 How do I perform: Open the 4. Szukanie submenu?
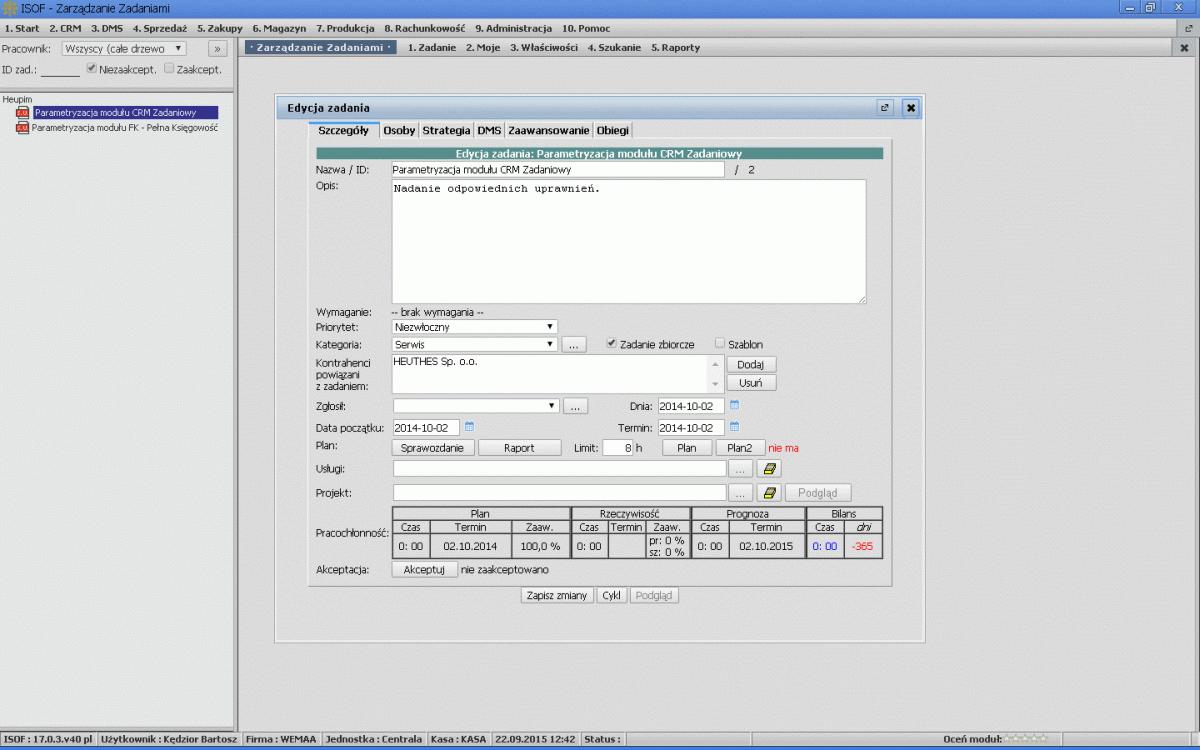[x=614, y=47]
